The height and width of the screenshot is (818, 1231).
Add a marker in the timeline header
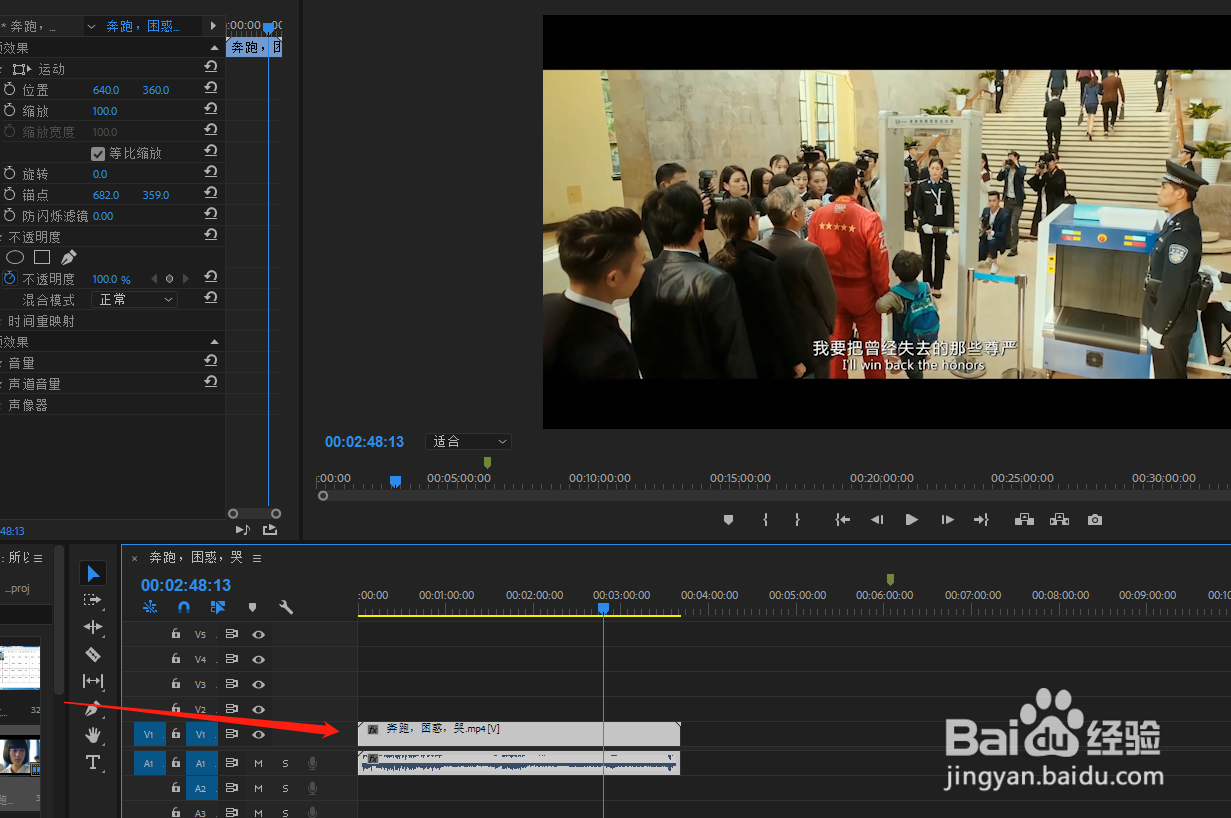(x=252, y=607)
